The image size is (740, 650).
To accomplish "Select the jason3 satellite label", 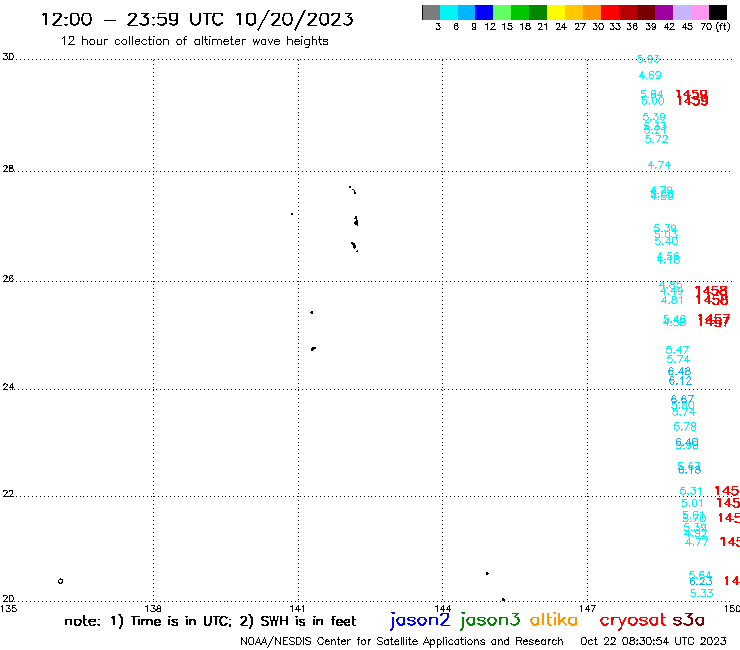I will click(x=490, y=620).
